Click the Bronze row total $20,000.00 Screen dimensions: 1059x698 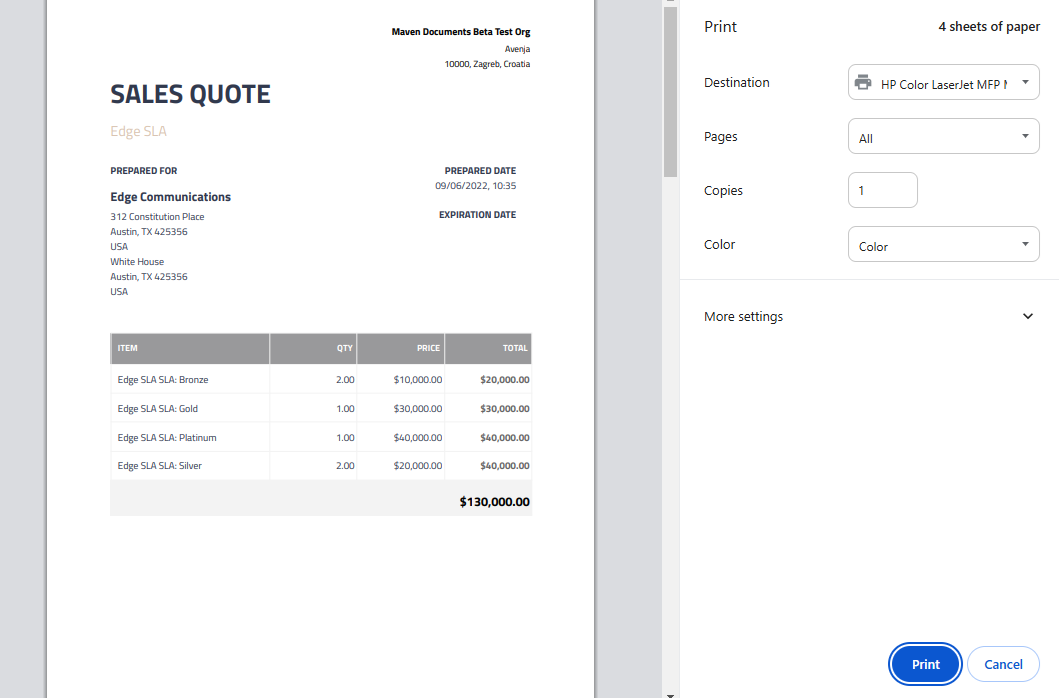point(505,380)
